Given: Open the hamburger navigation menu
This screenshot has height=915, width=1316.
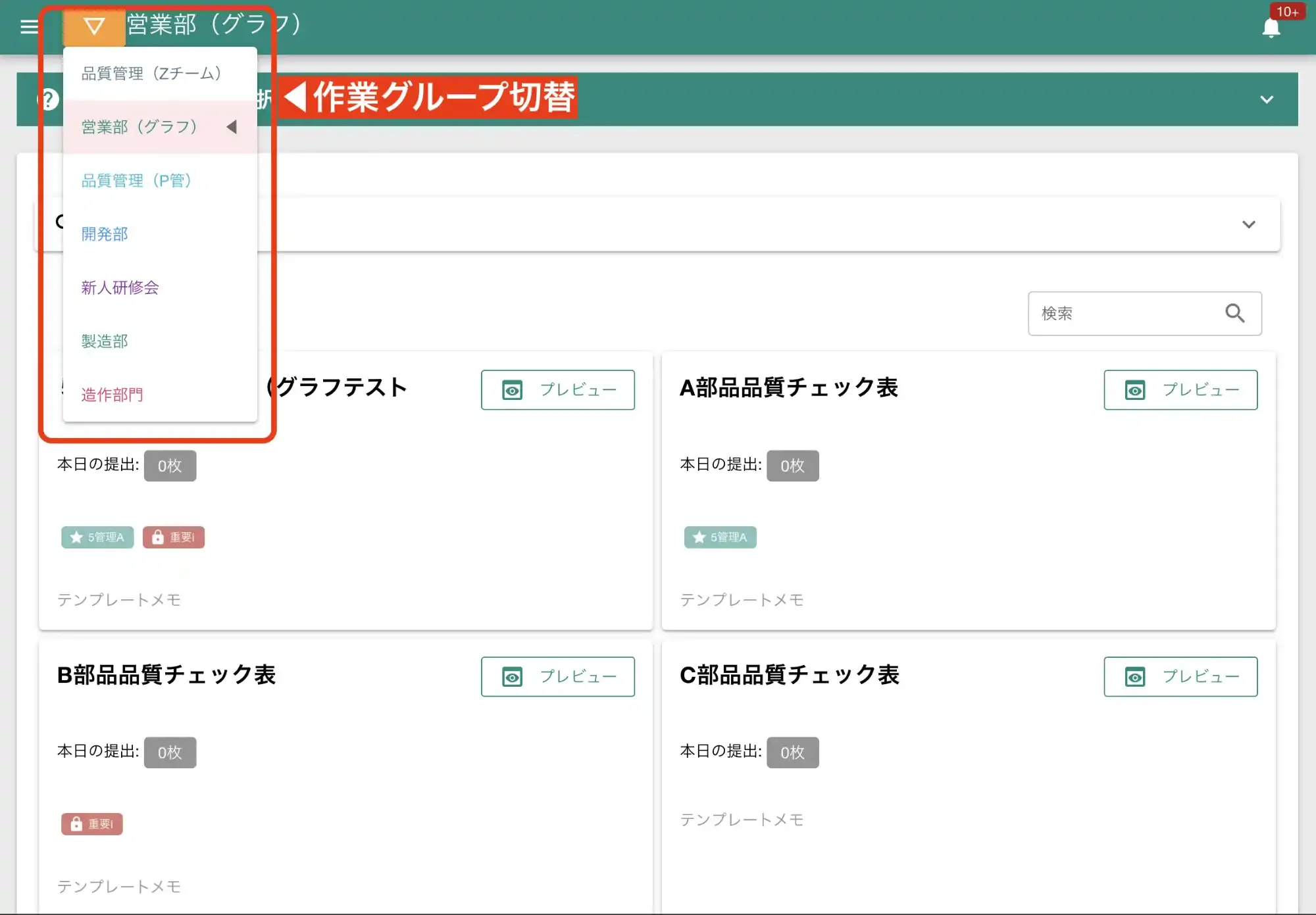Looking at the screenshot, I should point(29,26).
